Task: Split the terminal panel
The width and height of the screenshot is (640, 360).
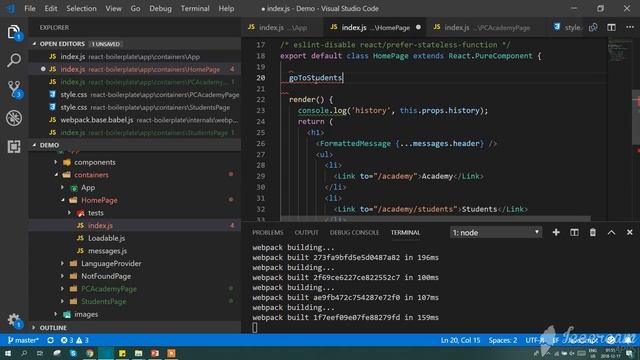Action: coord(574,232)
